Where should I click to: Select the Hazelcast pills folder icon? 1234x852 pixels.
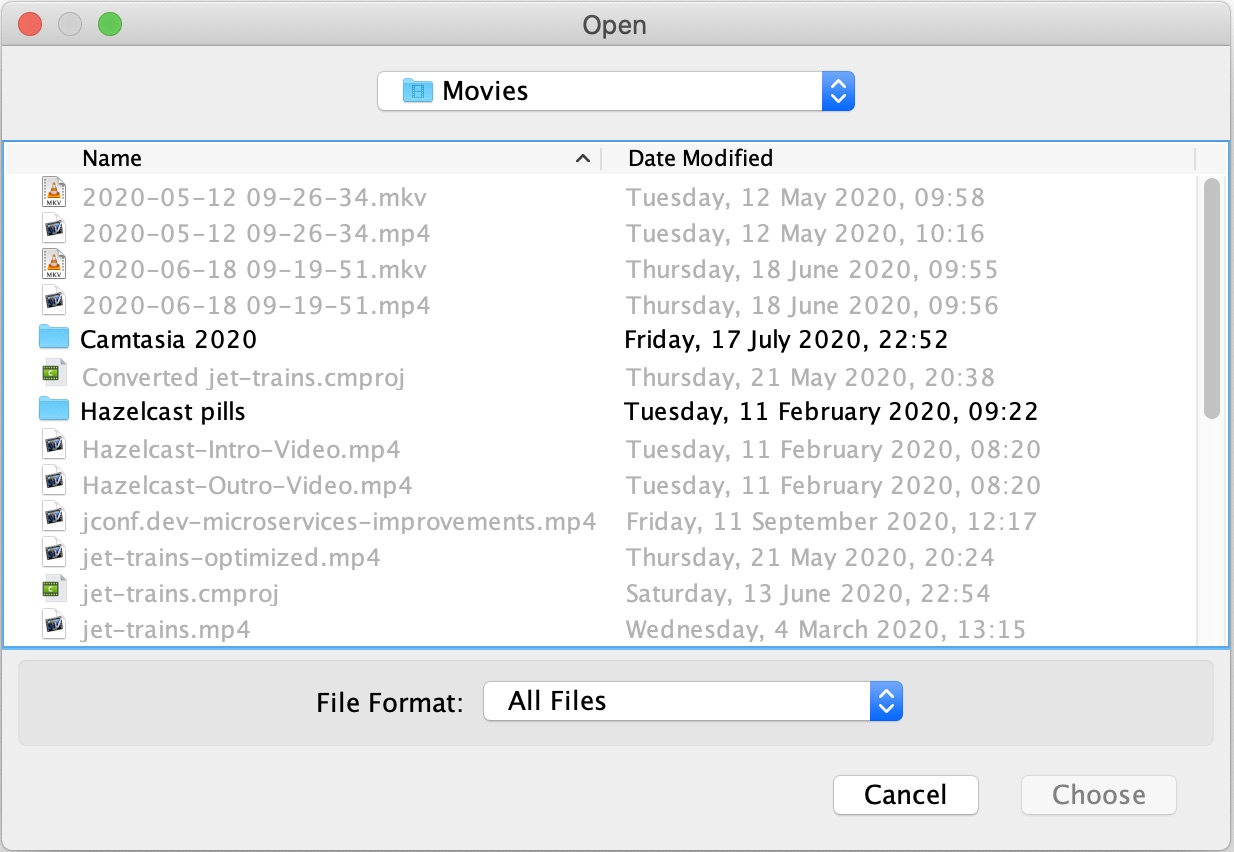click(x=54, y=411)
